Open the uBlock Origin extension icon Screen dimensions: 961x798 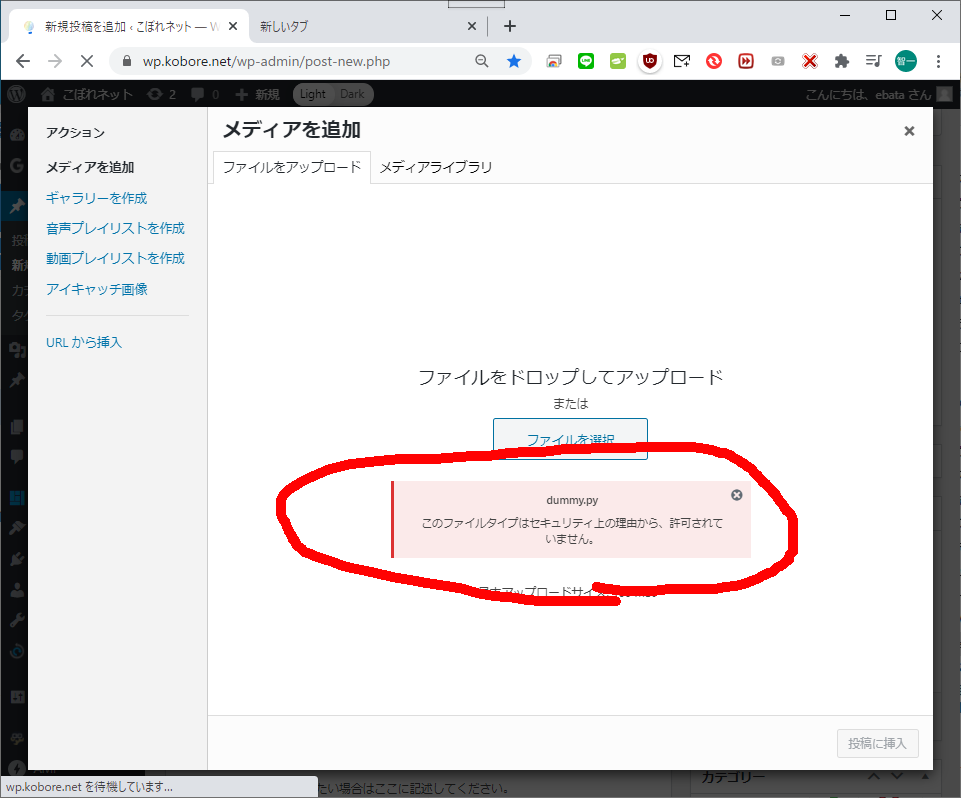(650, 61)
